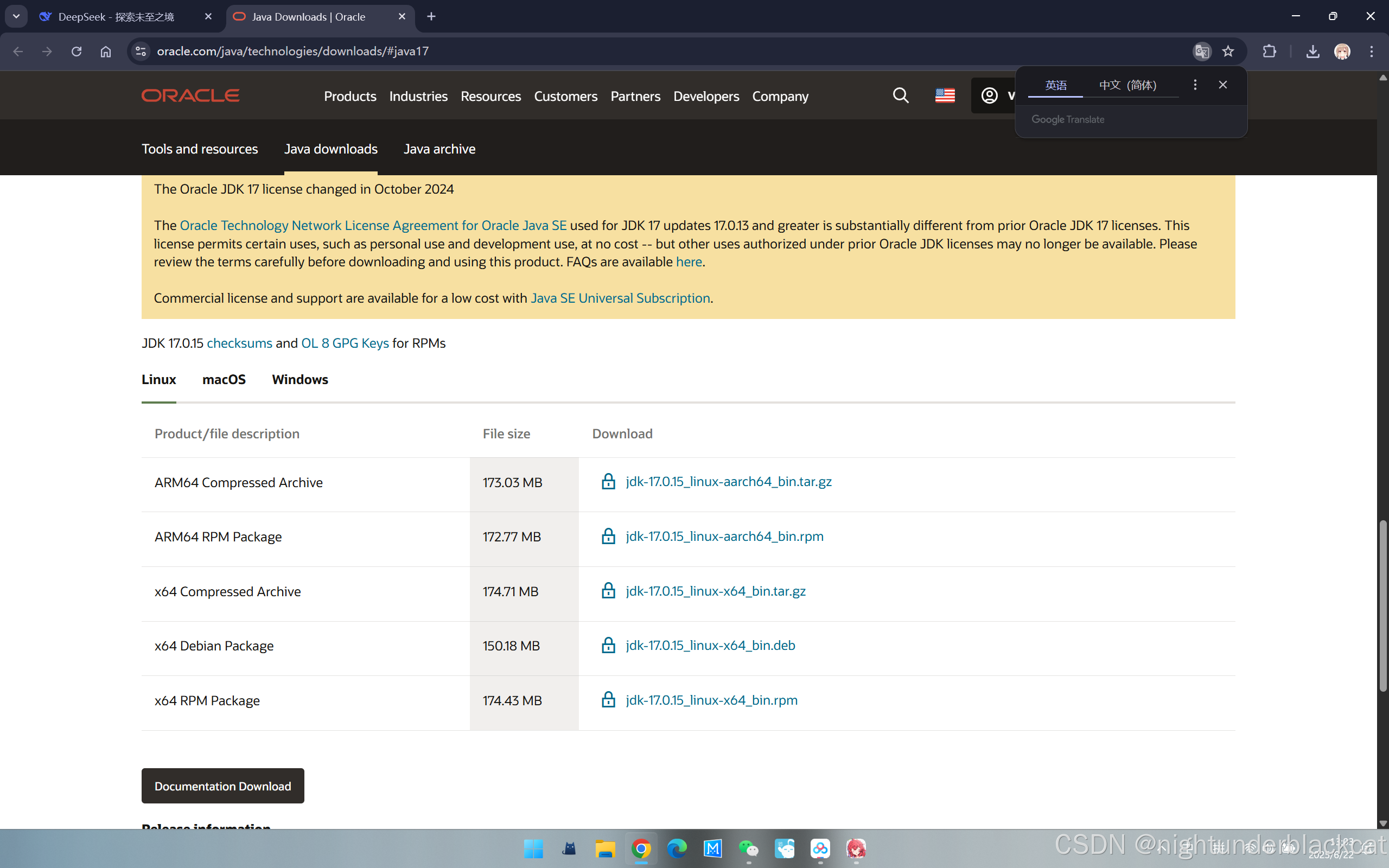Click the US flag country selector
This screenshot has width=1389, height=868.
[945, 95]
